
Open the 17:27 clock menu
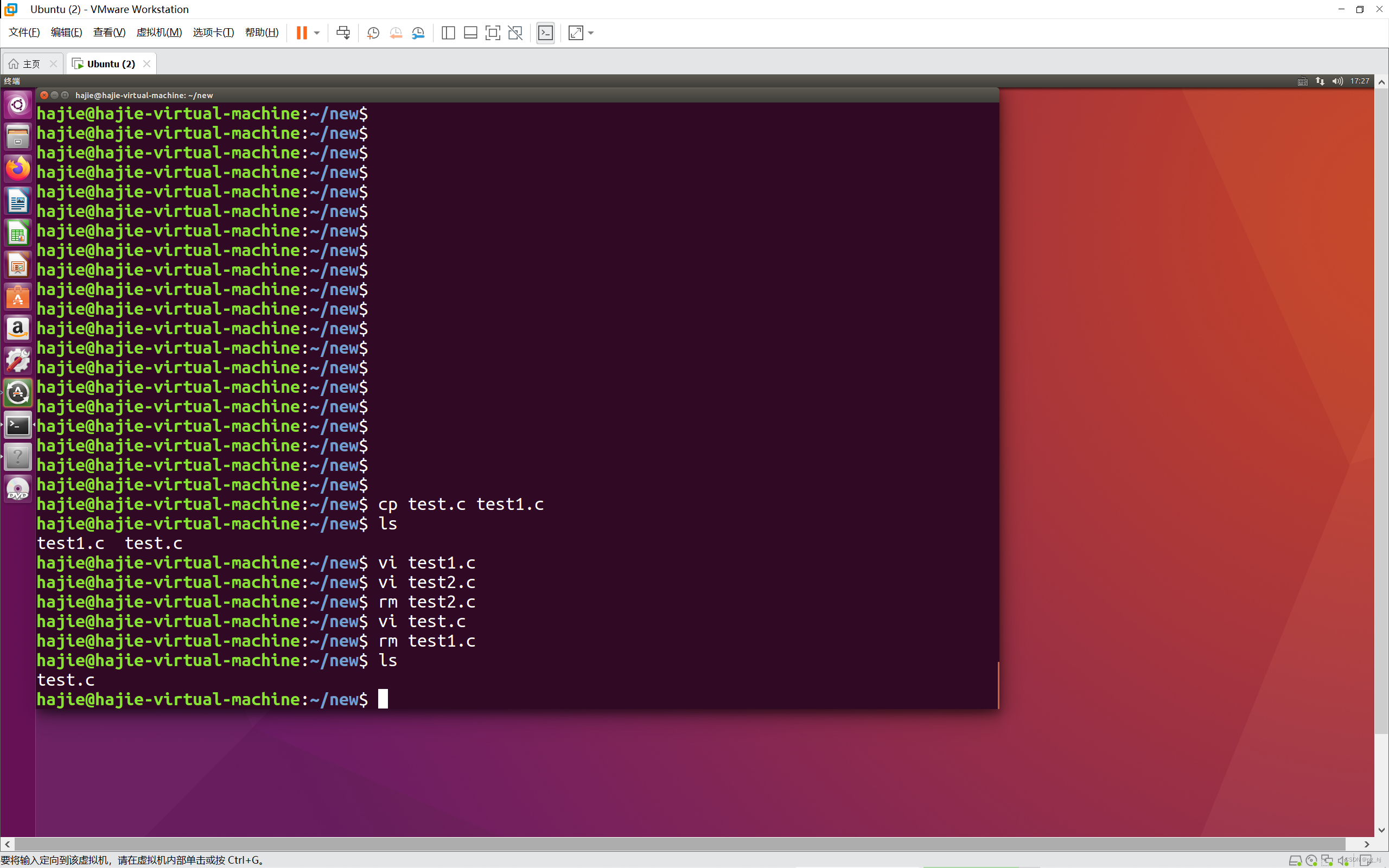(x=1360, y=81)
